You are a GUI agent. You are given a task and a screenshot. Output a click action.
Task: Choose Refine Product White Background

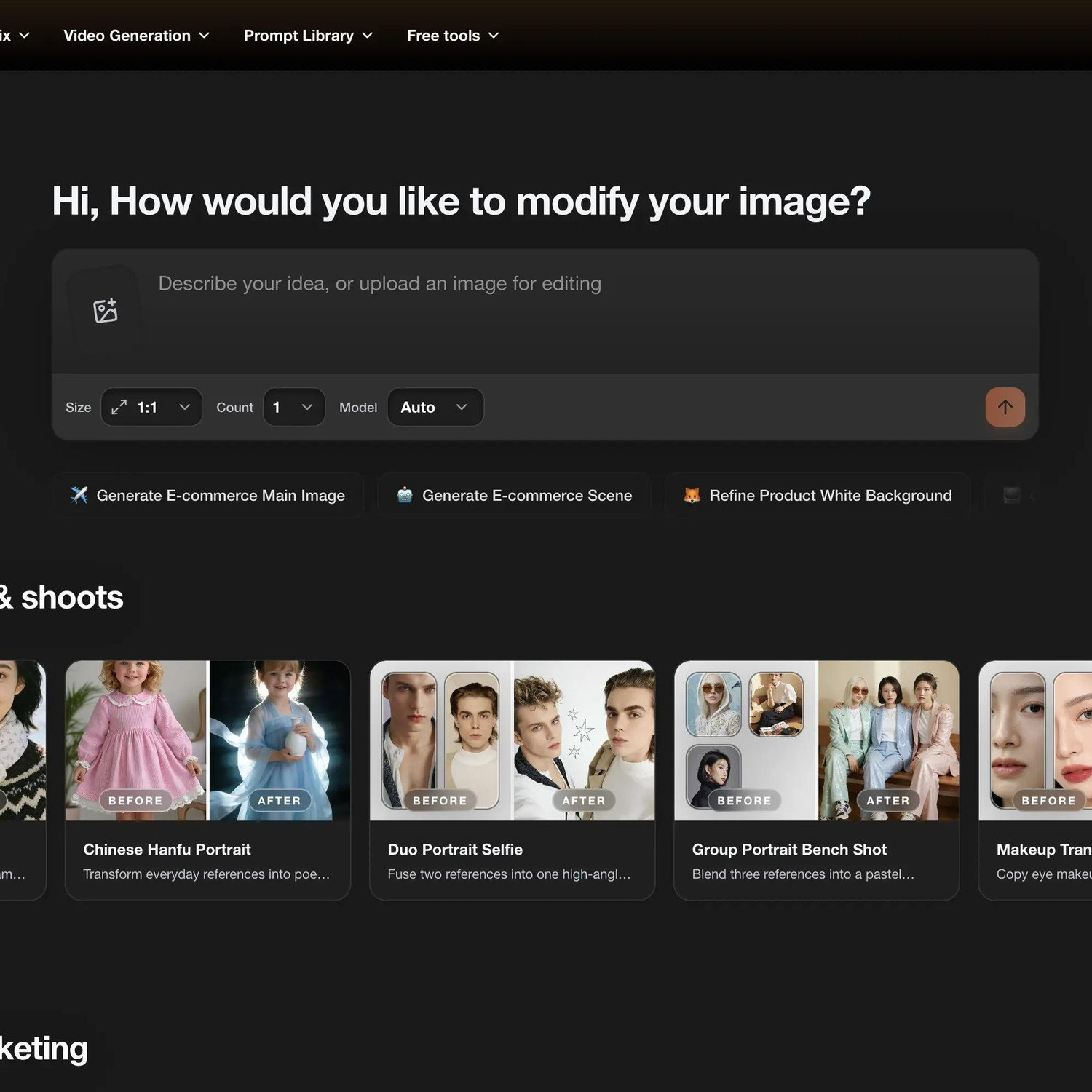[x=818, y=495]
